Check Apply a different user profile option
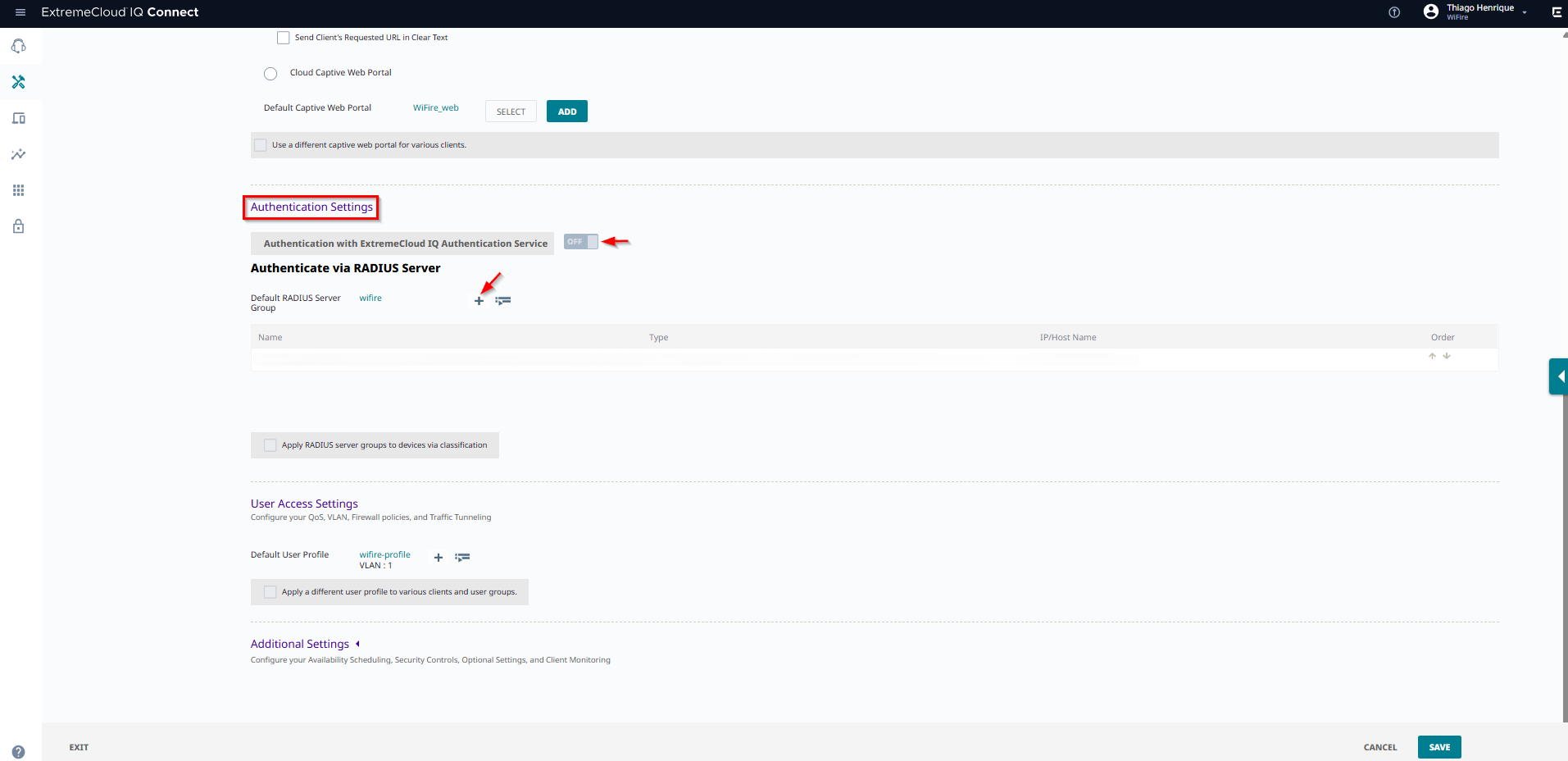The image size is (1568, 761). (x=270, y=592)
